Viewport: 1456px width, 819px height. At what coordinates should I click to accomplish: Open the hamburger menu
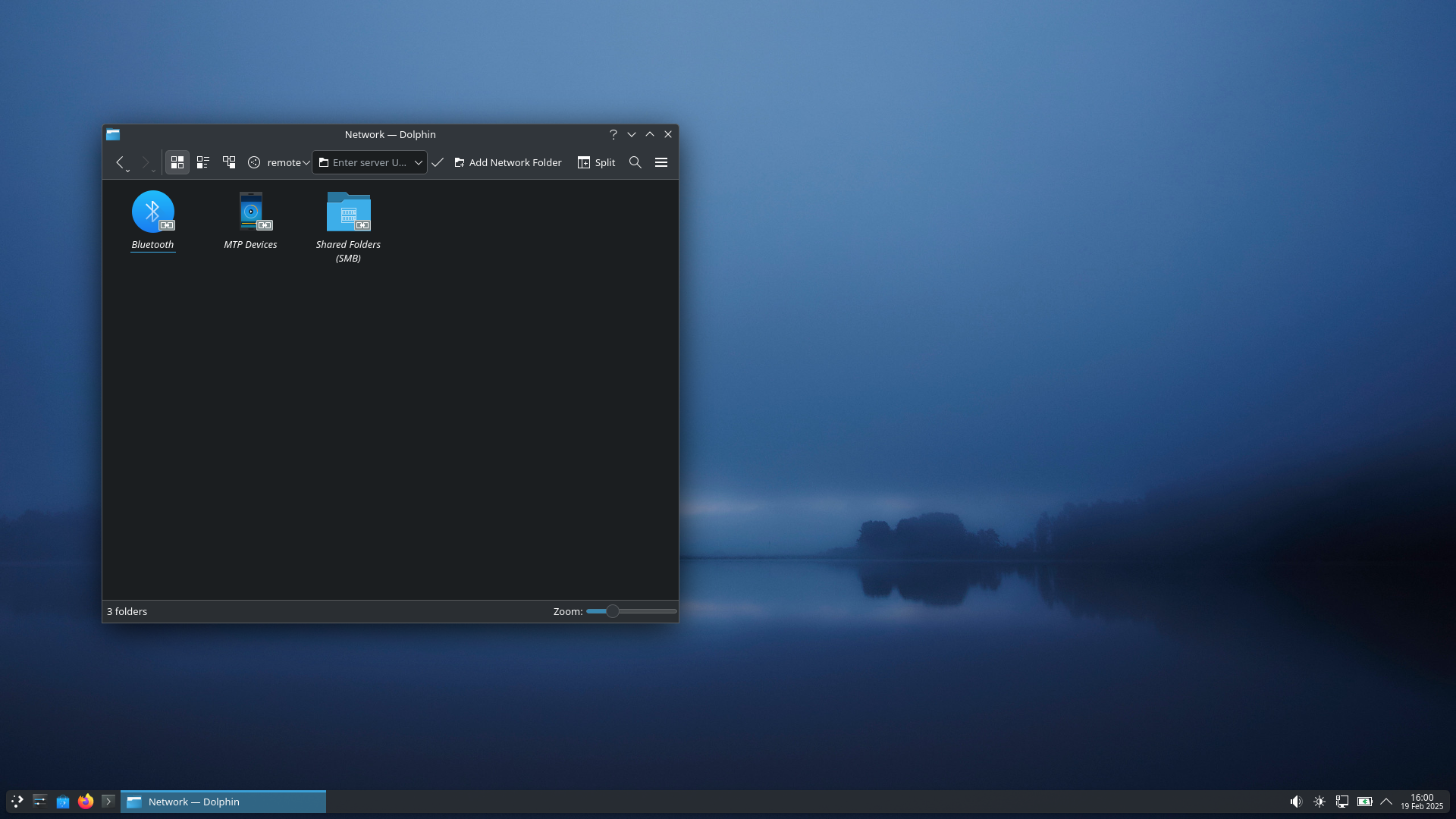tap(661, 162)
